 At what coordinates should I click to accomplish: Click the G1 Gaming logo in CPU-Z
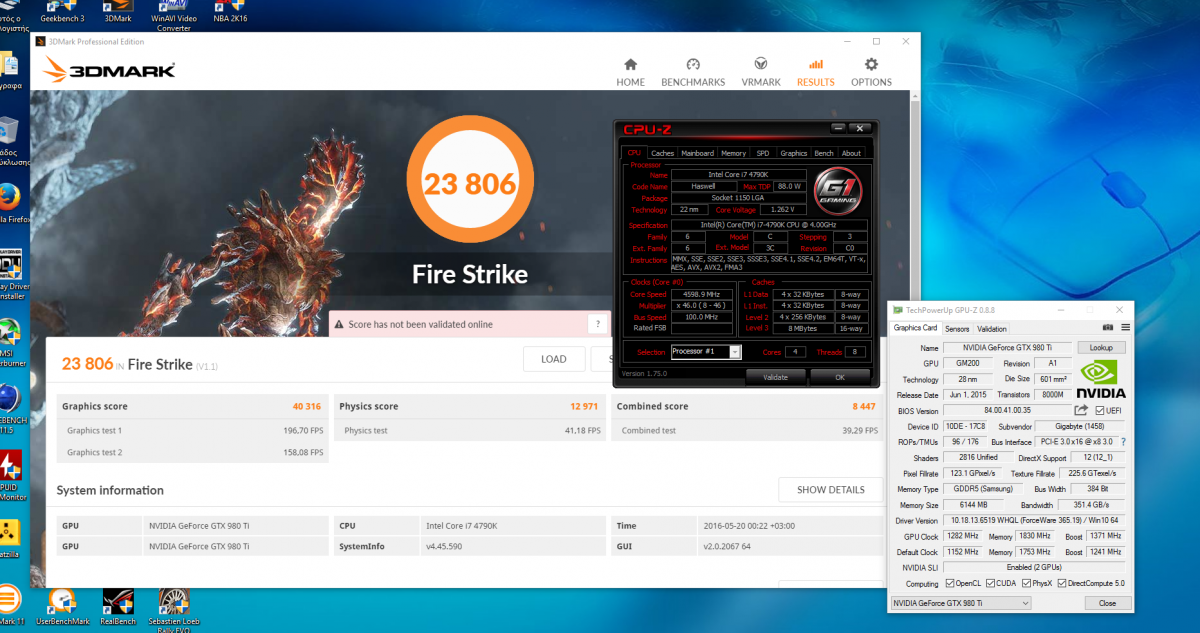(837, 190)
